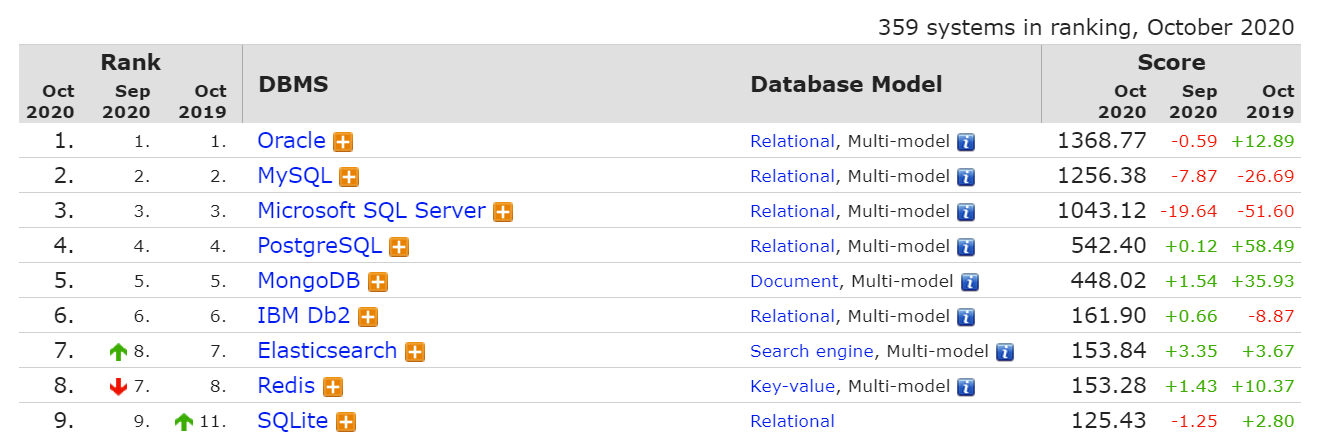The width and height of the screenshot is (1319, 433).
Task: Click PostgreSQL's score 542.40
Action: (1109, 246)
